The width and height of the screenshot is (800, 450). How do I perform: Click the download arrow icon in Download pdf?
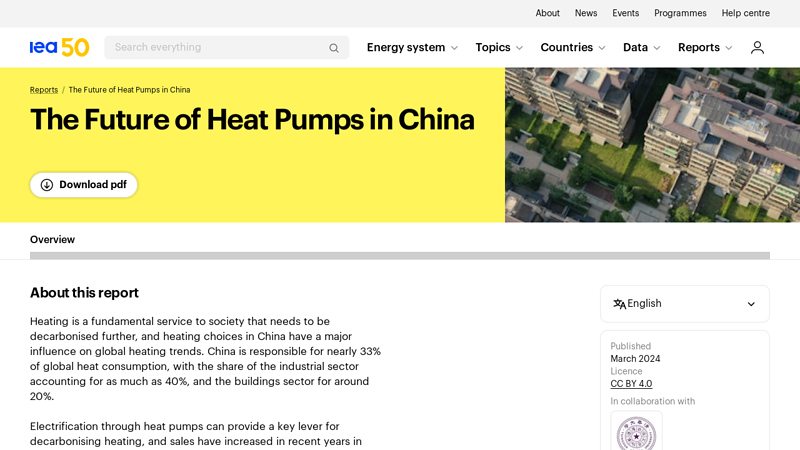point(46,185)
